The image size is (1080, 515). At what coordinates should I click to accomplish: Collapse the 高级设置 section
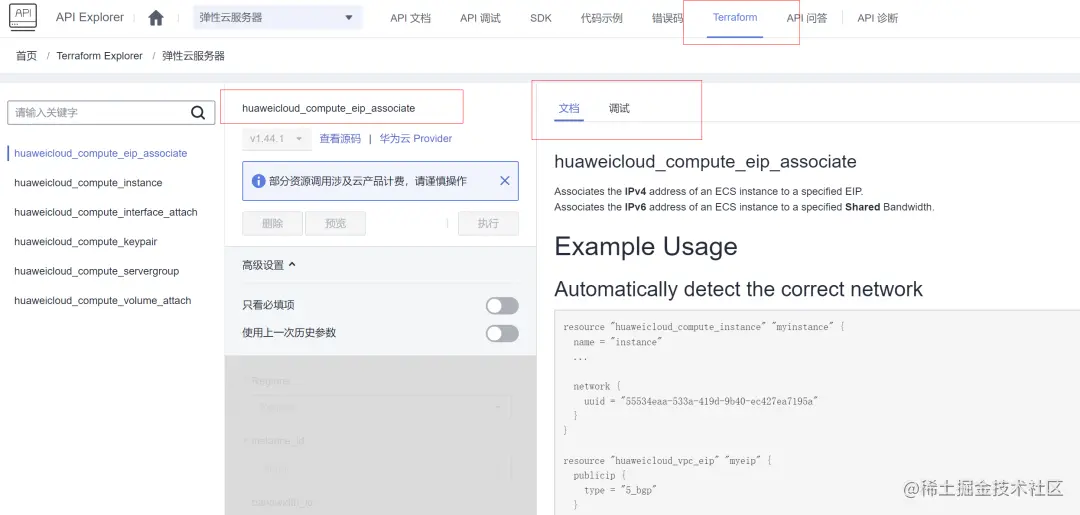[269, 265]
